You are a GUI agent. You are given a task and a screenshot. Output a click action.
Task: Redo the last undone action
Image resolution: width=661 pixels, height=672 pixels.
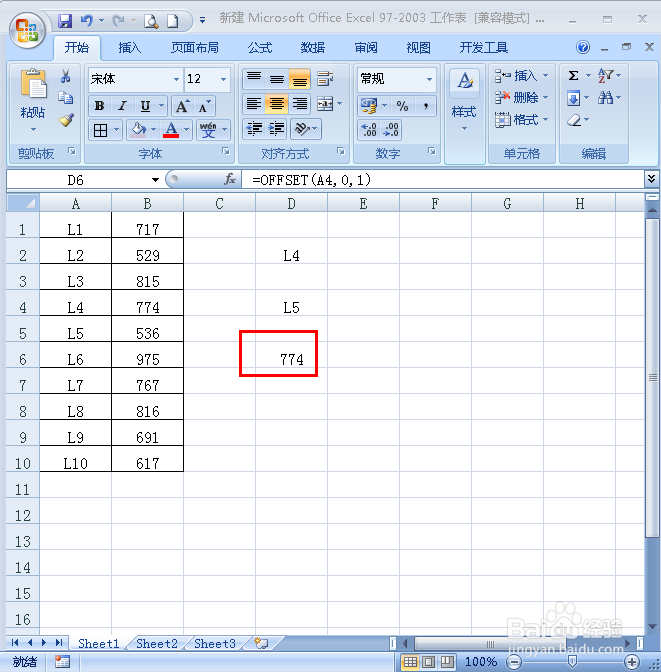[118, 20]
